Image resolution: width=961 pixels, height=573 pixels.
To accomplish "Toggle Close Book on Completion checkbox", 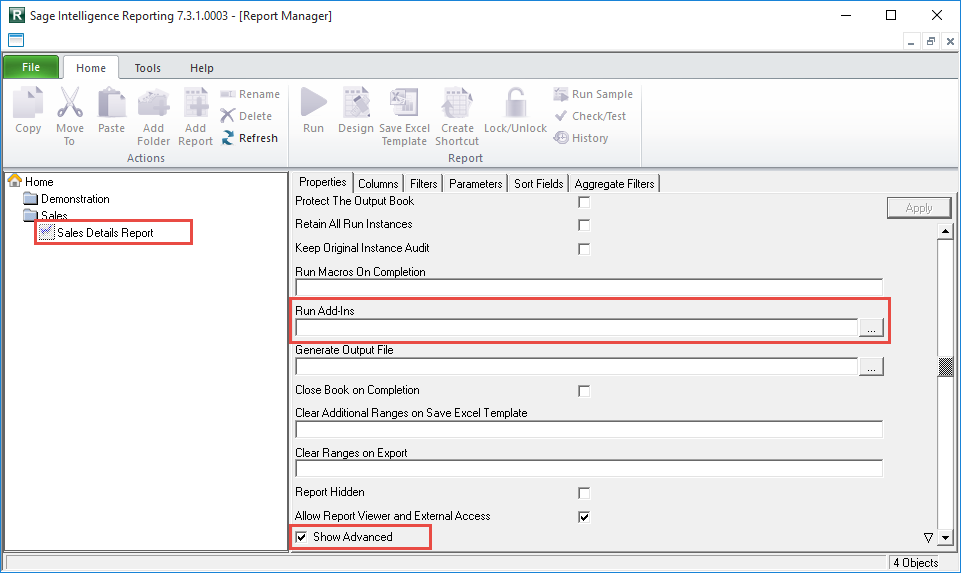I will click(584, 391).
